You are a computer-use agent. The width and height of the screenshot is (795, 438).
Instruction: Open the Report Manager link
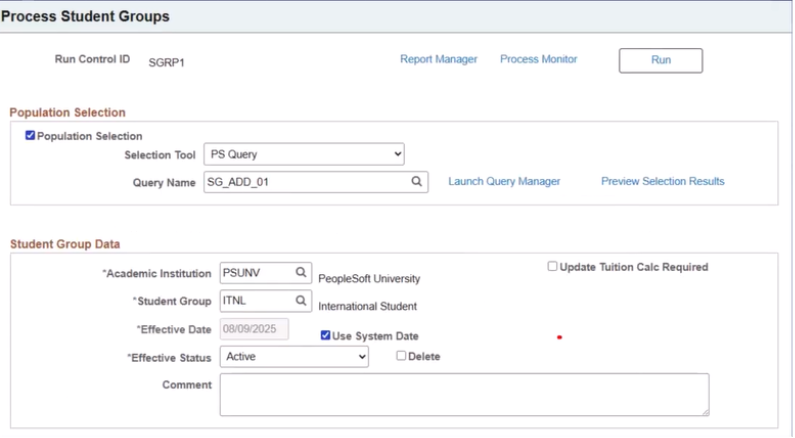[439, 59]
